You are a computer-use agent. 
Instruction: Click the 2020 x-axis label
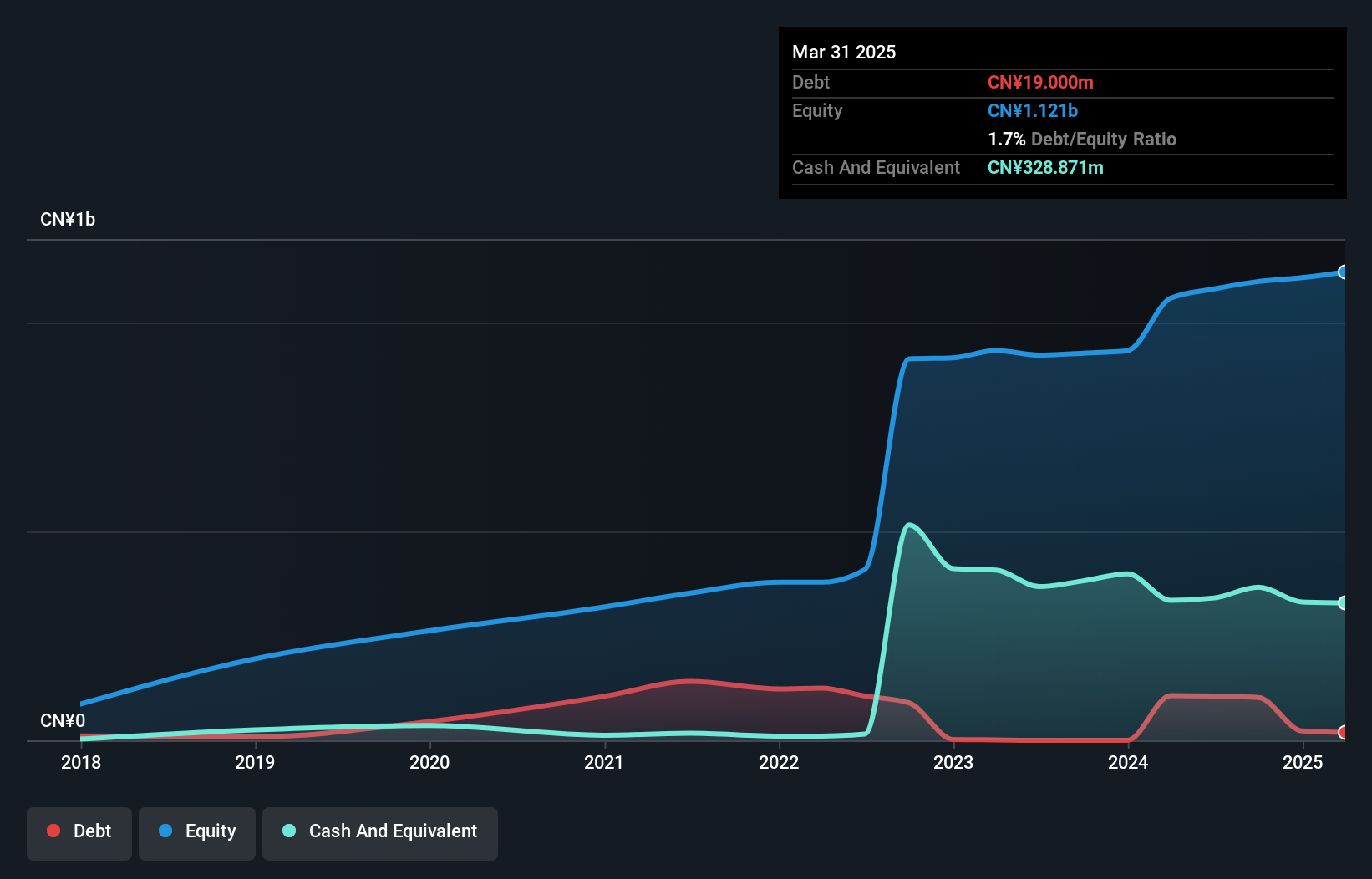pos(429,762)
